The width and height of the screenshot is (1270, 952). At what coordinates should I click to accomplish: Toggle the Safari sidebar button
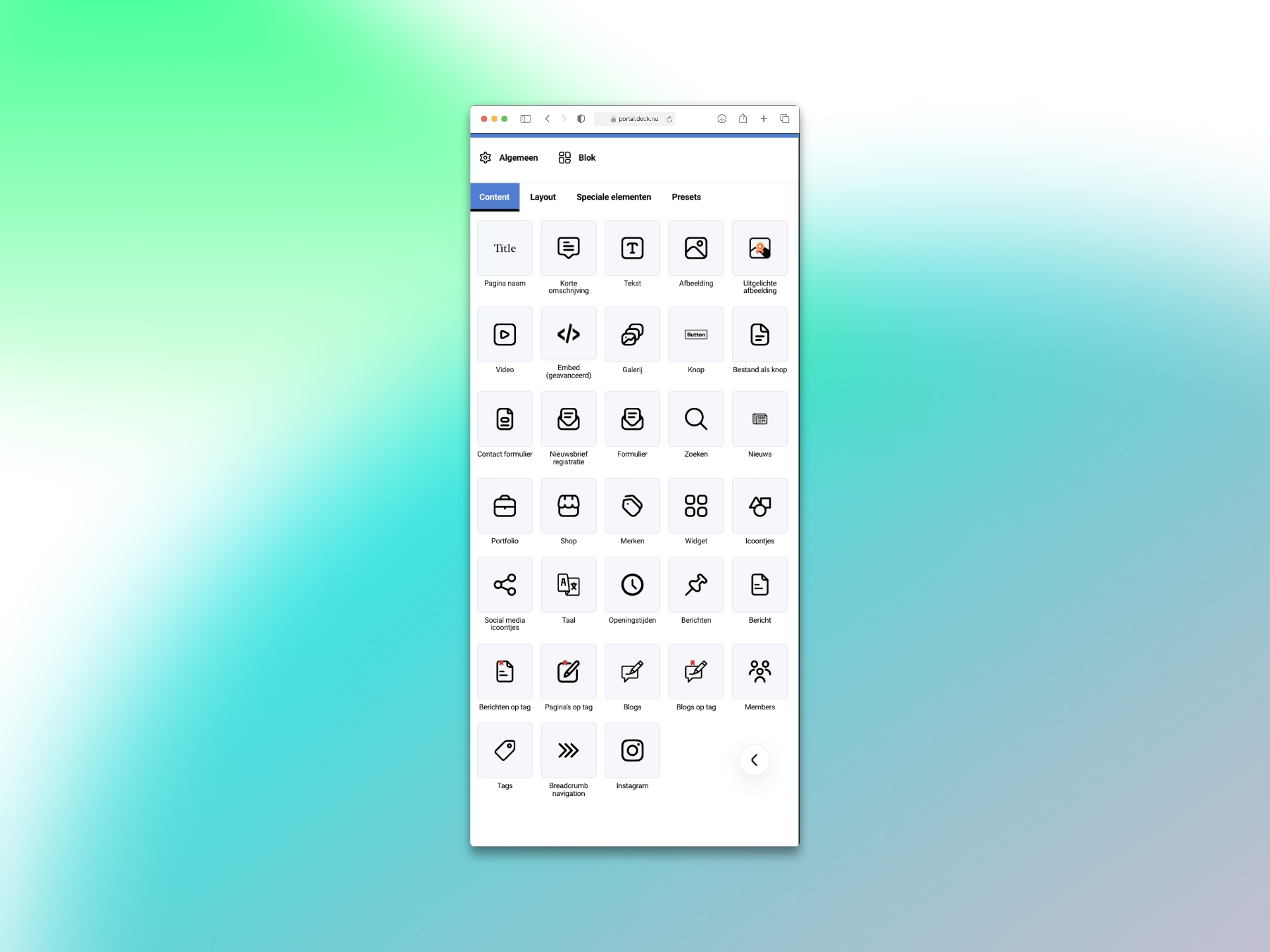pos(526,119)
